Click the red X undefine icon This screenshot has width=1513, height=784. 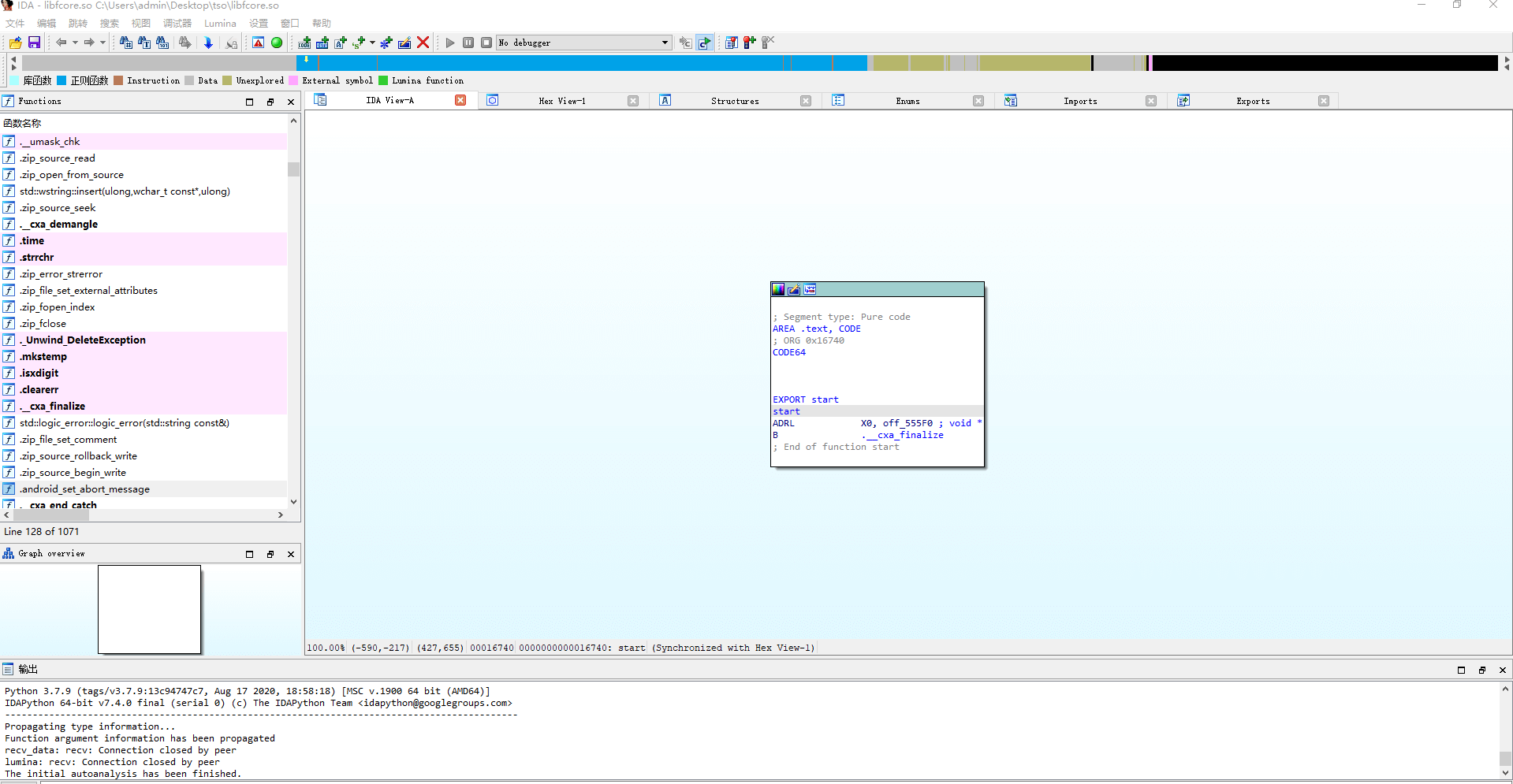point(423,43)
